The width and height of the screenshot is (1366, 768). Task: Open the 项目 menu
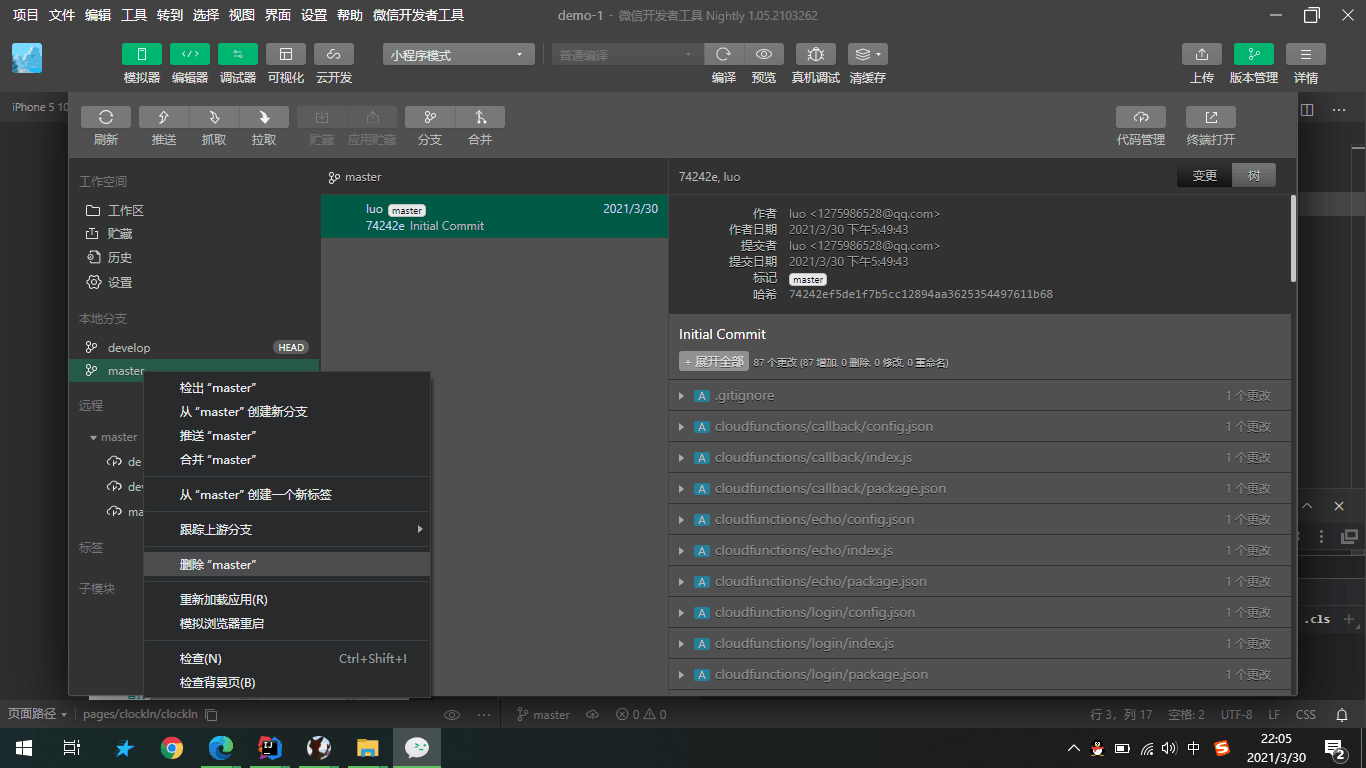tap(26, 15)
